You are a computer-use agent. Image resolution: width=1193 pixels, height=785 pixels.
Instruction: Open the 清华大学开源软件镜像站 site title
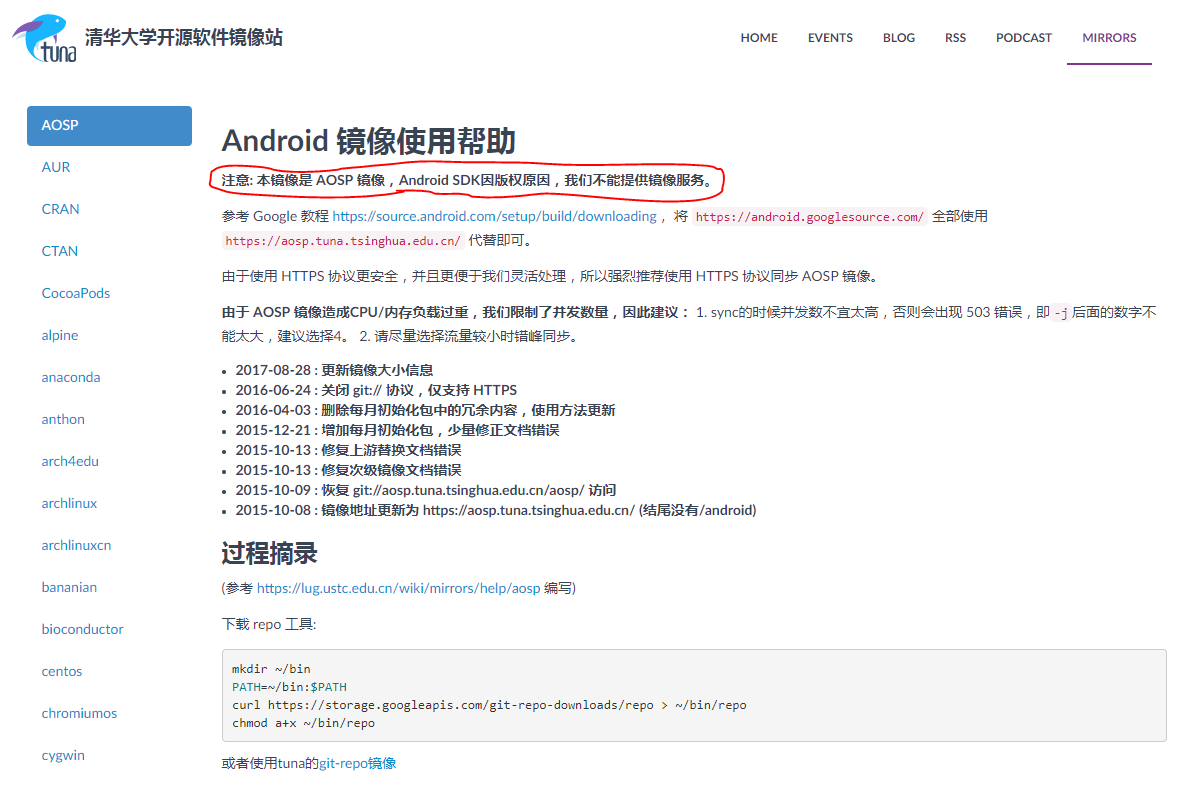coord(183,37)
